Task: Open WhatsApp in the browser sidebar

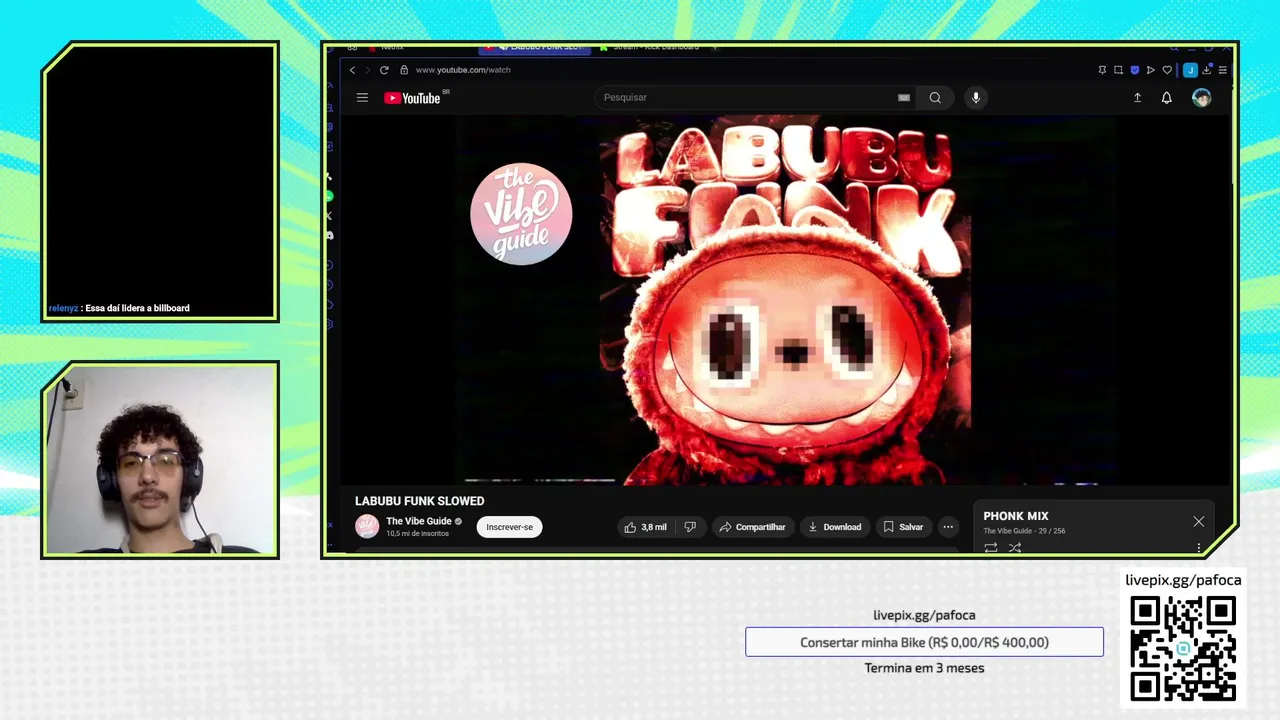Action: 329,196
